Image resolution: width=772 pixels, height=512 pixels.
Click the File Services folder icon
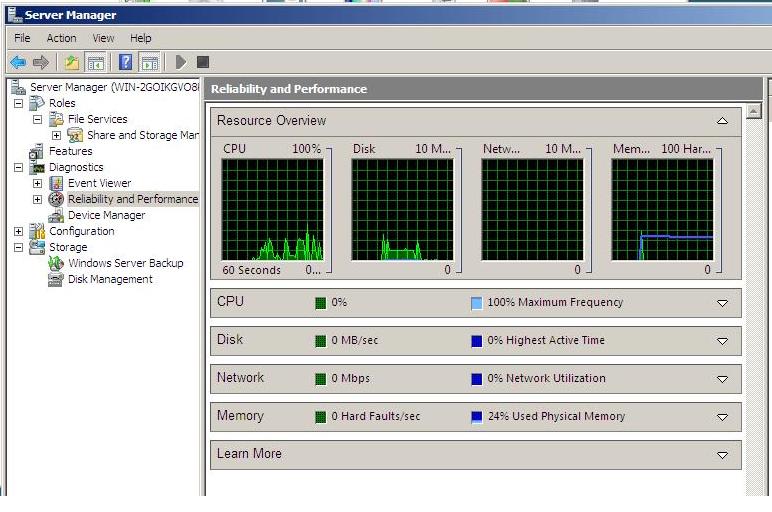click(x=56, y=119)
